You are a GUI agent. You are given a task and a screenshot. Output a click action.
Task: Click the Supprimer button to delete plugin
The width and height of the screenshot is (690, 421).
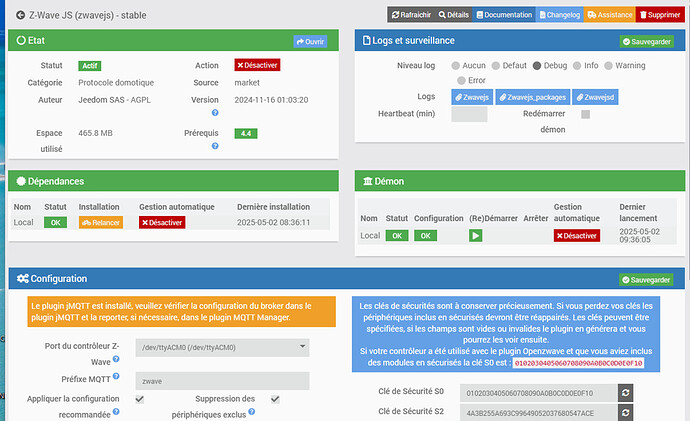click(x=660, y=15)
